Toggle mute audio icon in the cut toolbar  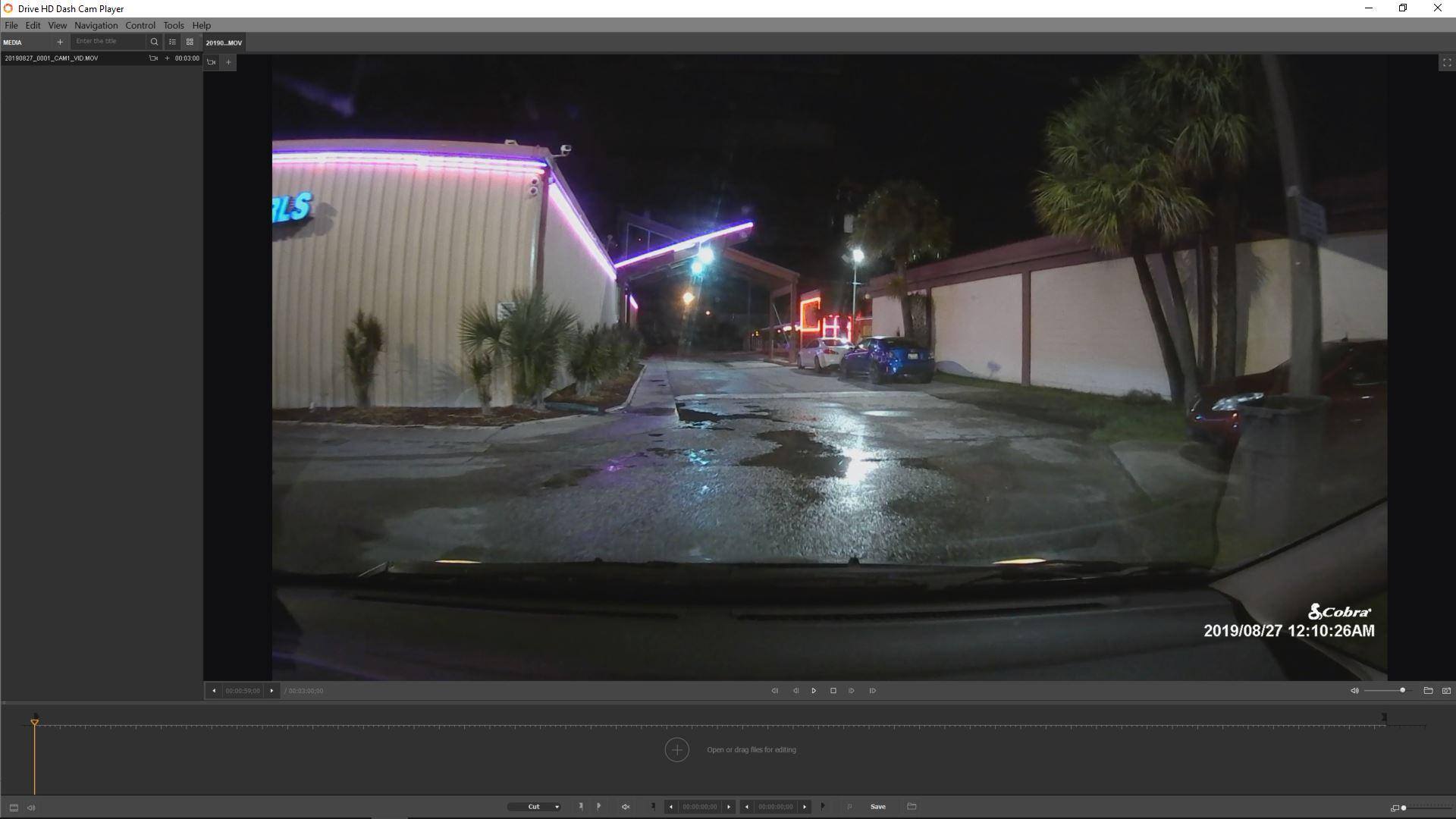coord(626,807)
